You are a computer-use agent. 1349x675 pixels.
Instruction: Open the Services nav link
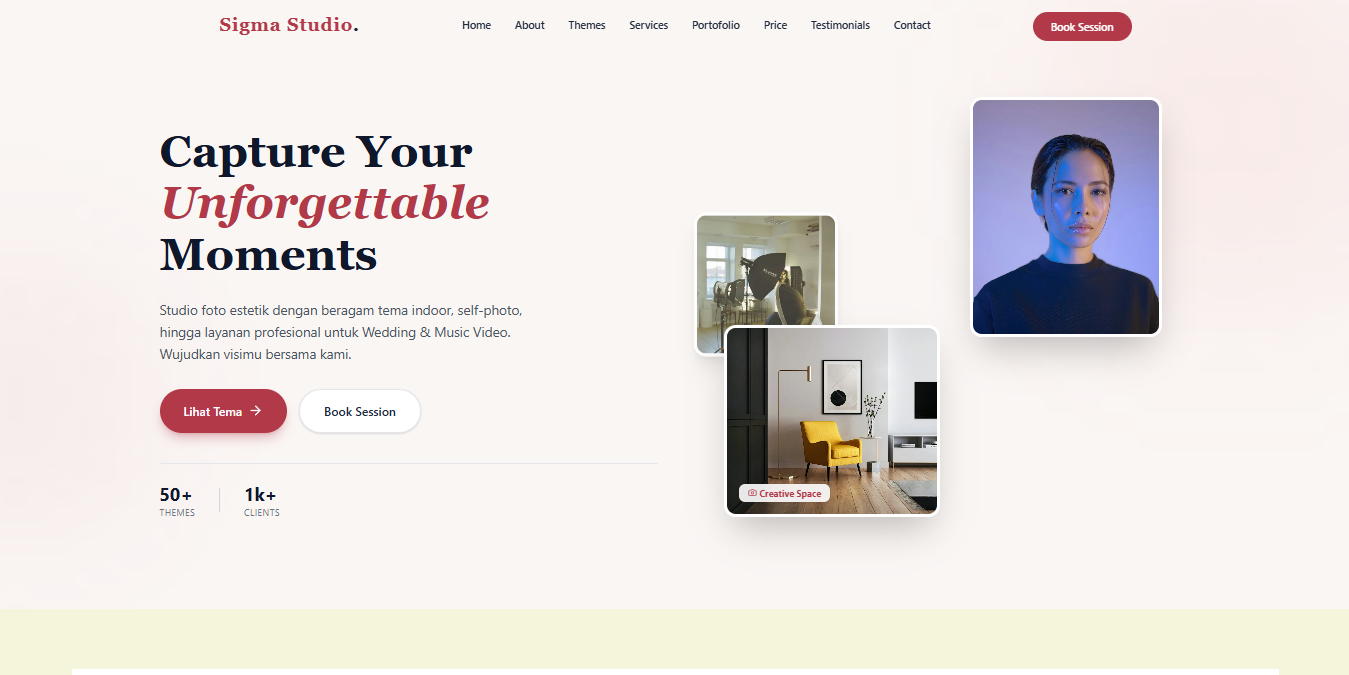(x=648, y=25)
